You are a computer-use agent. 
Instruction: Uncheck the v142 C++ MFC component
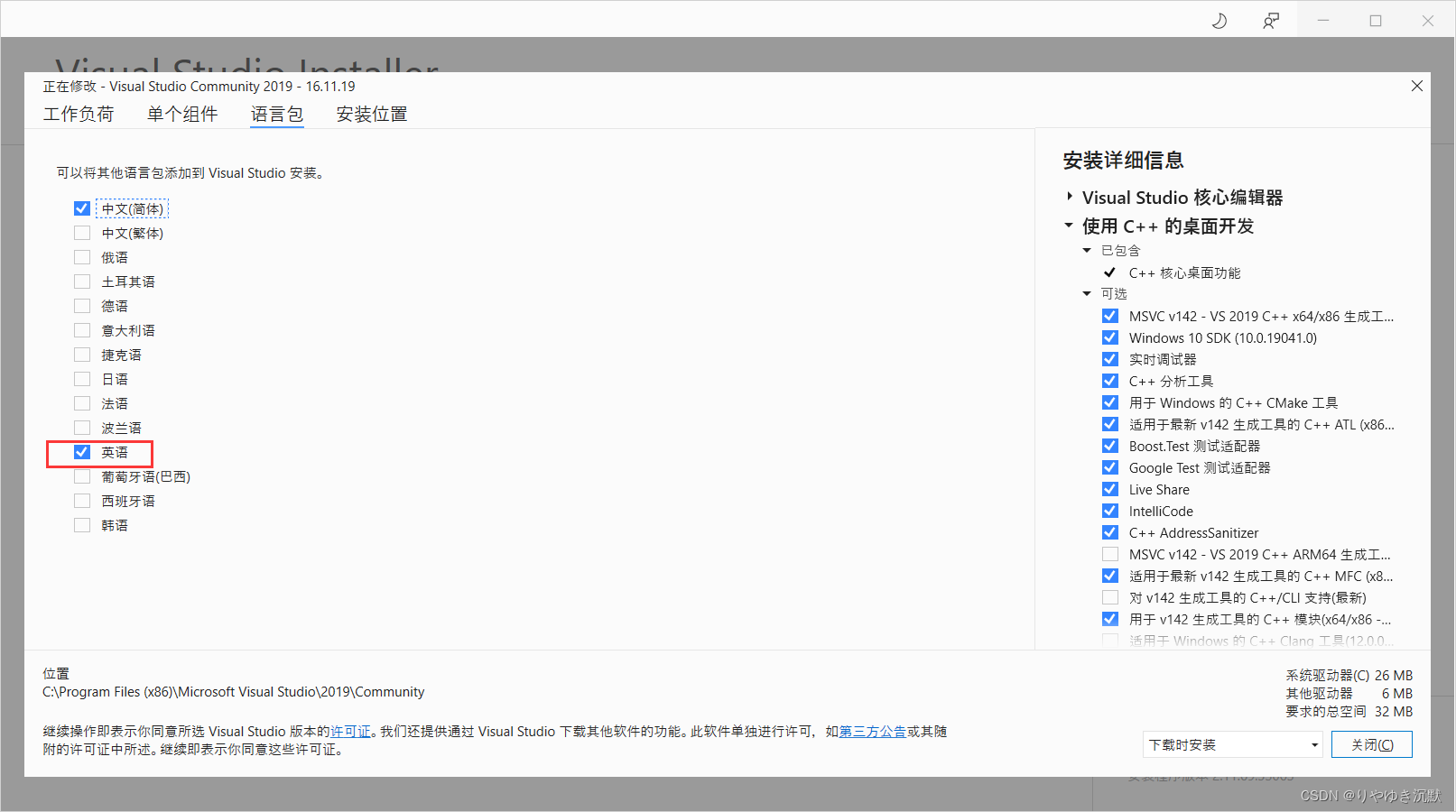[1110, 576]
